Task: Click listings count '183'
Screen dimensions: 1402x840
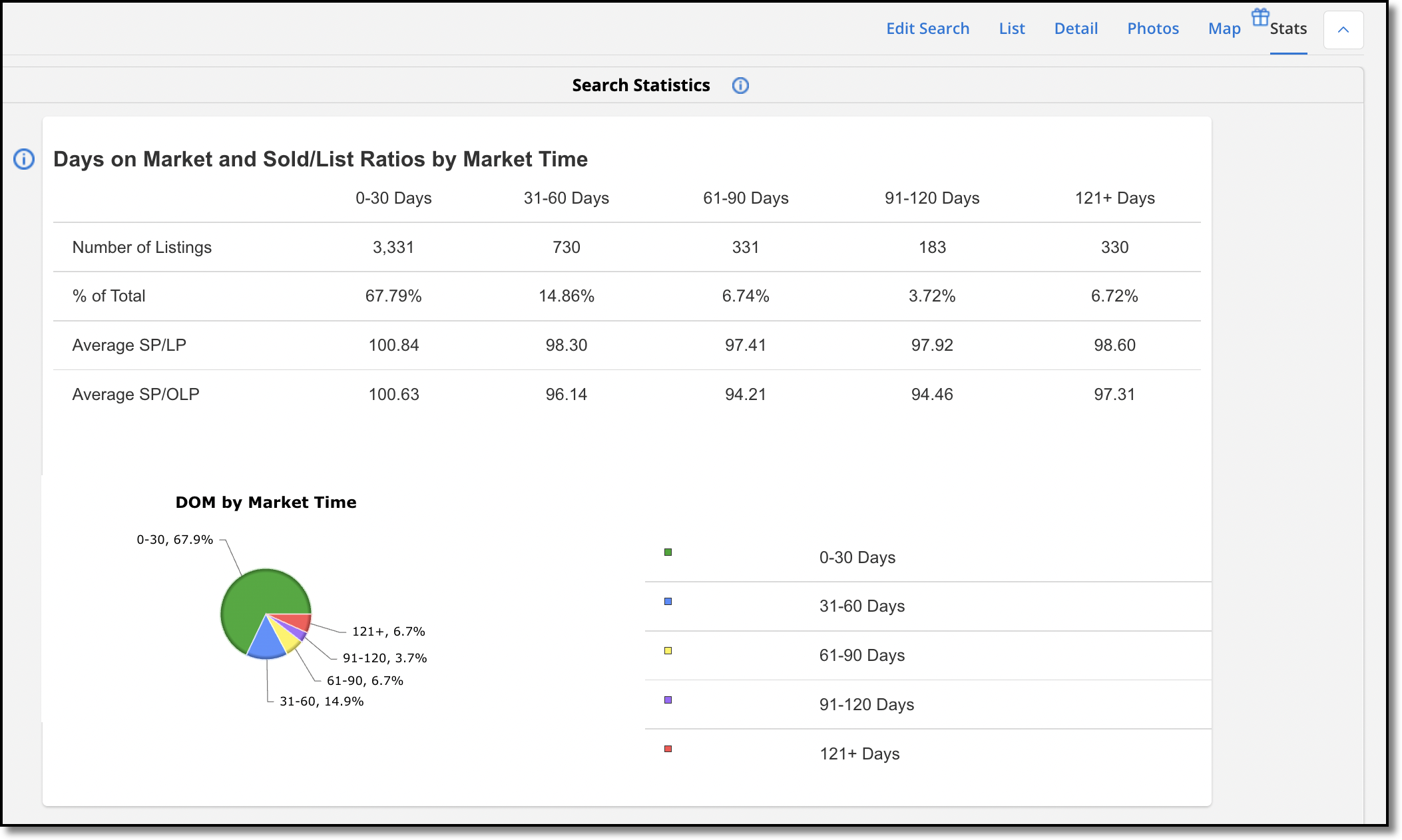Action: (x=932, y=248)
